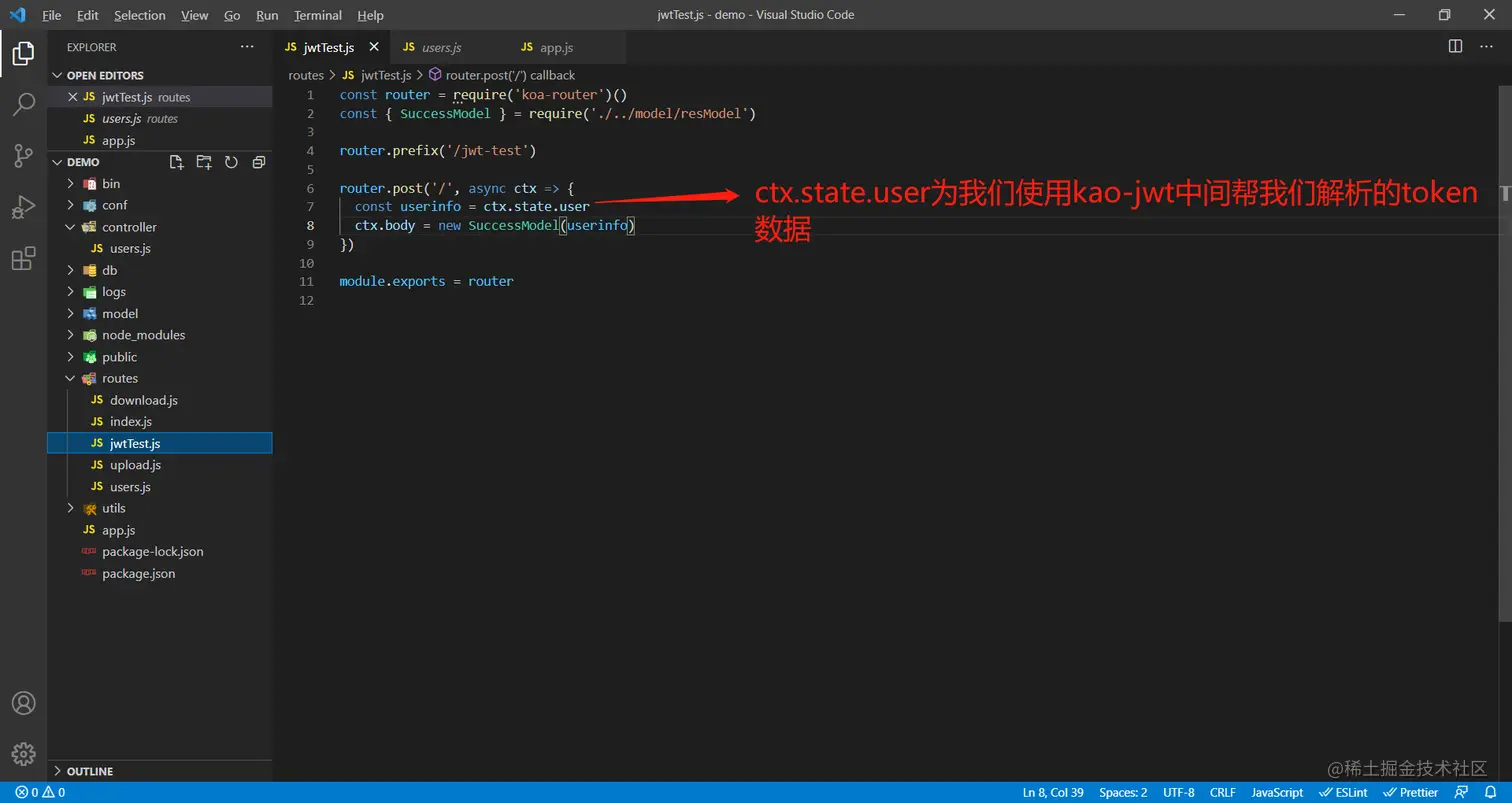Select app.js in Open Editors list

(x=160, y=140)
